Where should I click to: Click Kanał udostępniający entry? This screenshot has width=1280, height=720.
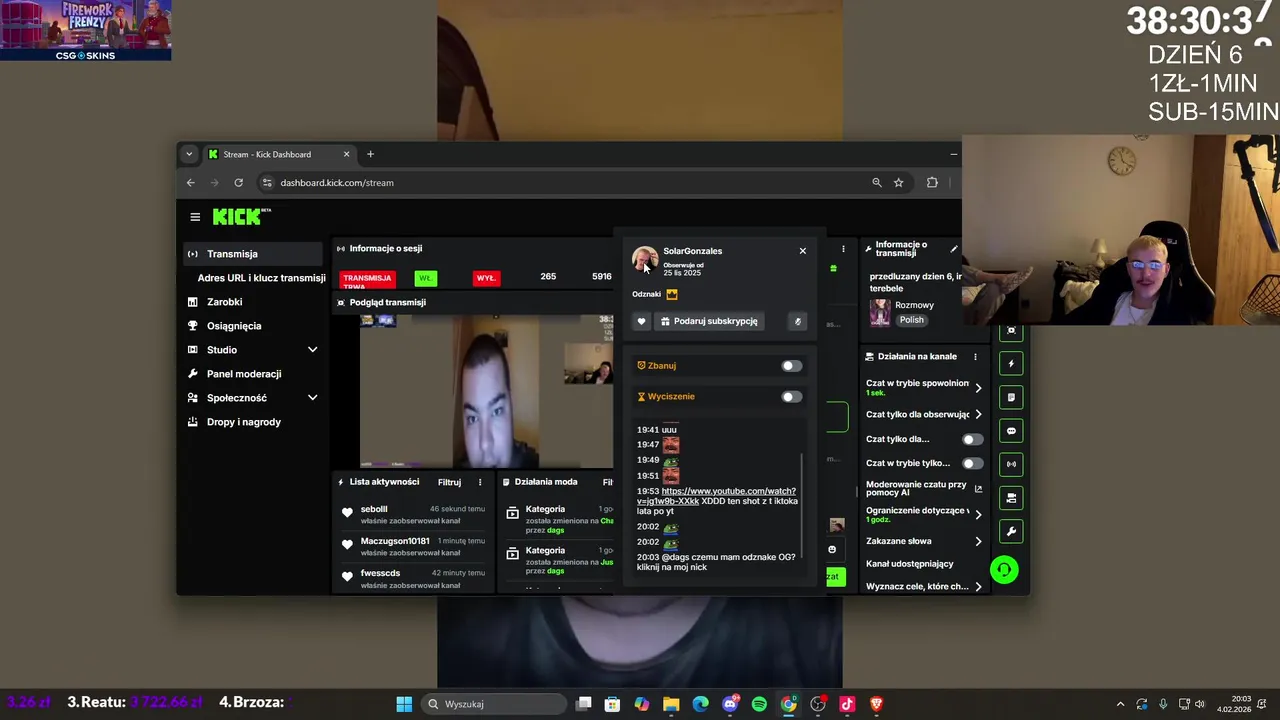click(909, 564)
